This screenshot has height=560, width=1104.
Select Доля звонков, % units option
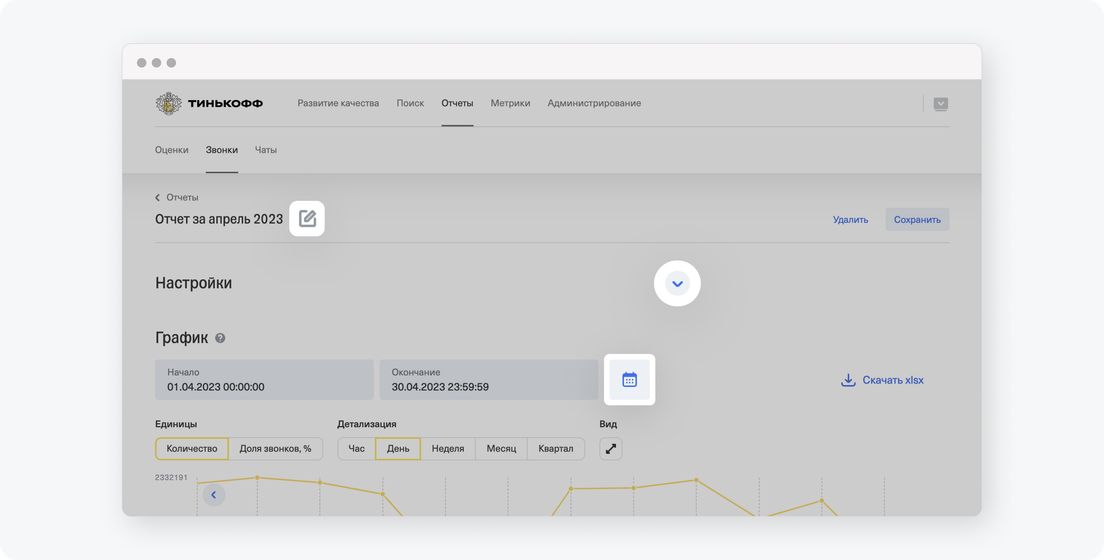tap(275, 449)
